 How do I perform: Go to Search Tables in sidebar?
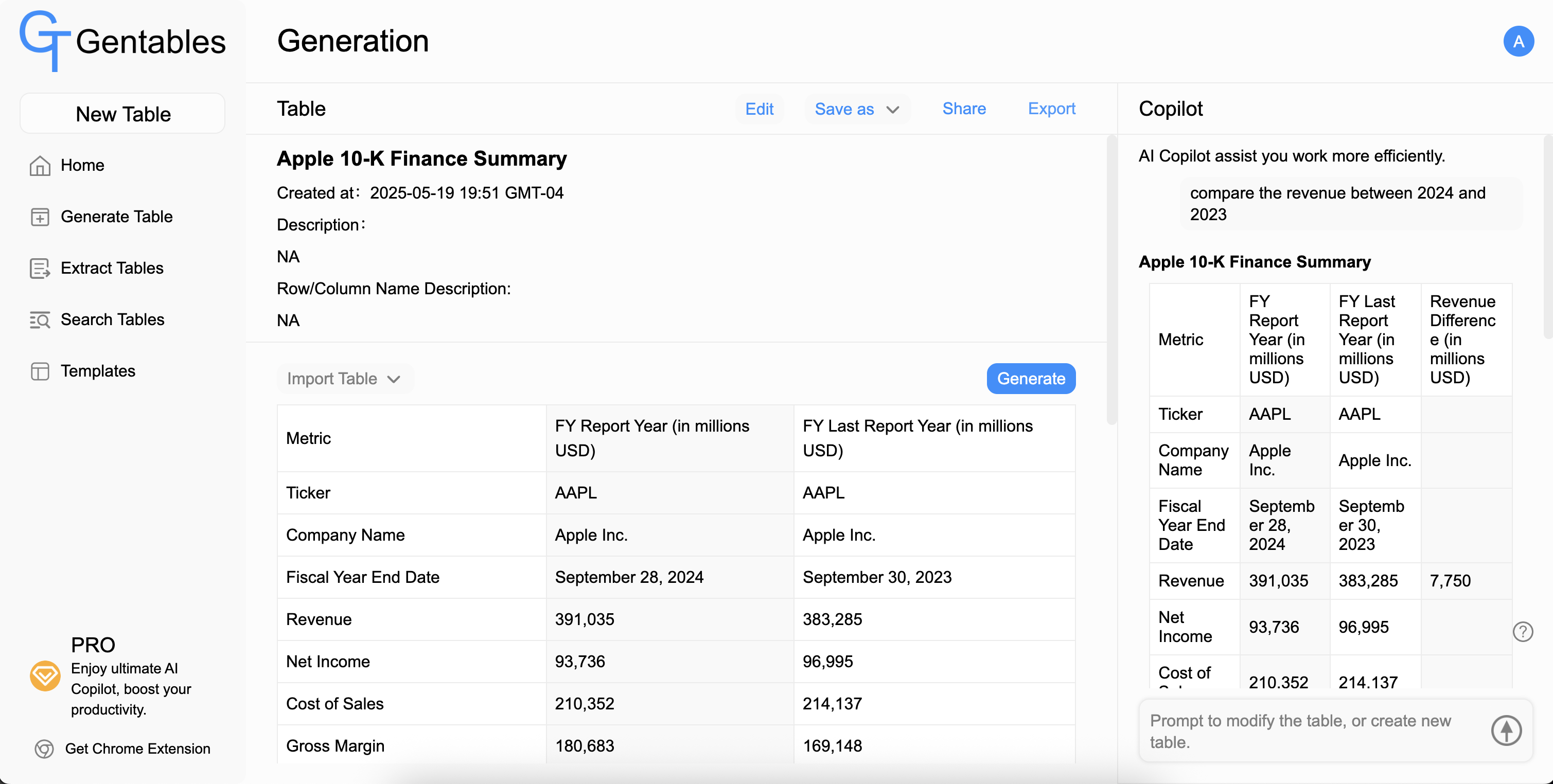click(112, 320)
